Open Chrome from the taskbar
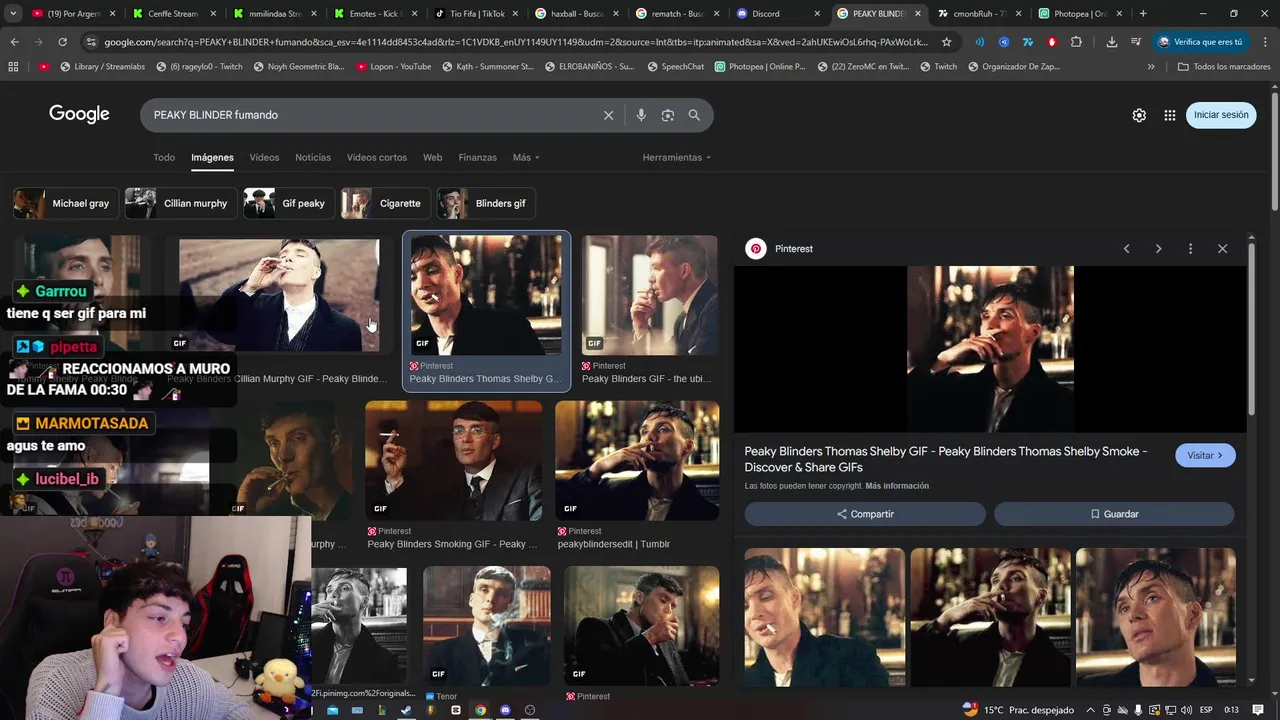This screenshot has width=1280, height=720. [480, 710]
